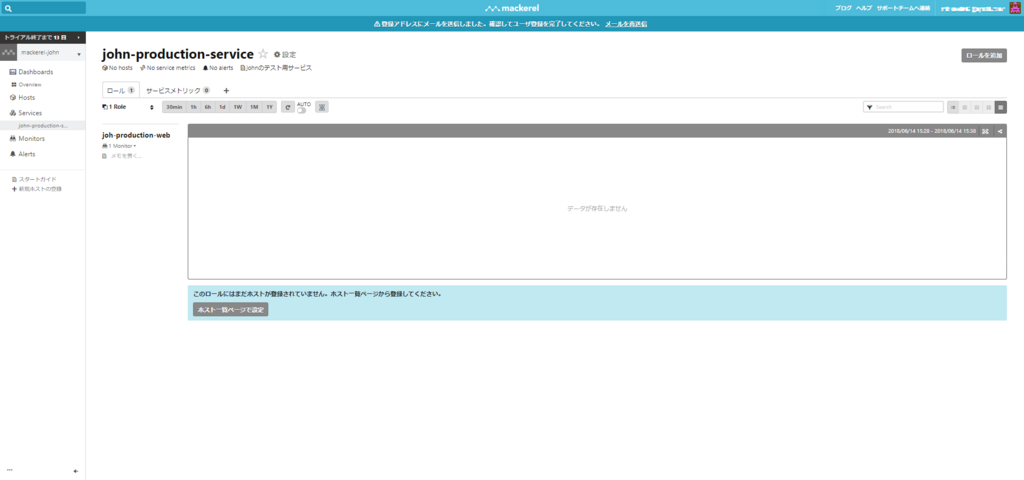
Task: Focus the top-left global search box
Action: click(43, 8)
